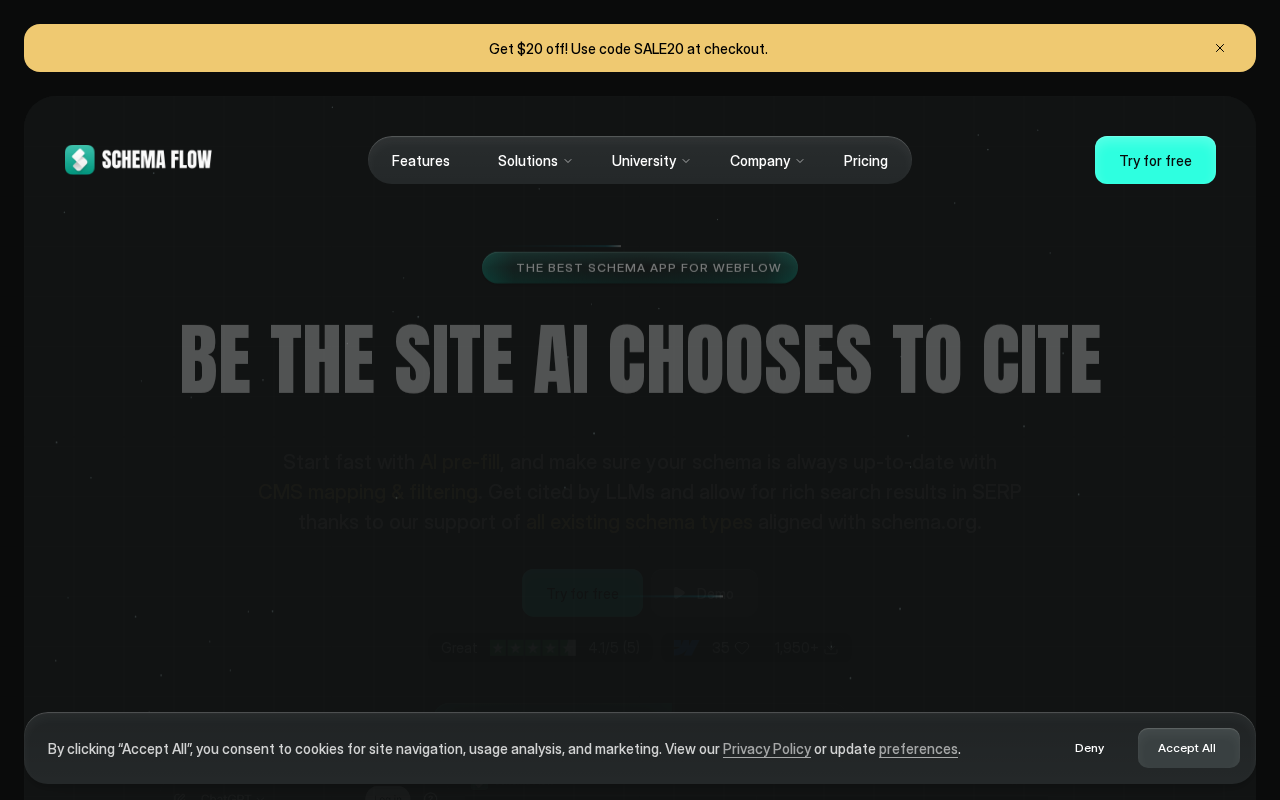Click the promo text "Get $20 off! Use code SALE20 at checkout."

628,48
